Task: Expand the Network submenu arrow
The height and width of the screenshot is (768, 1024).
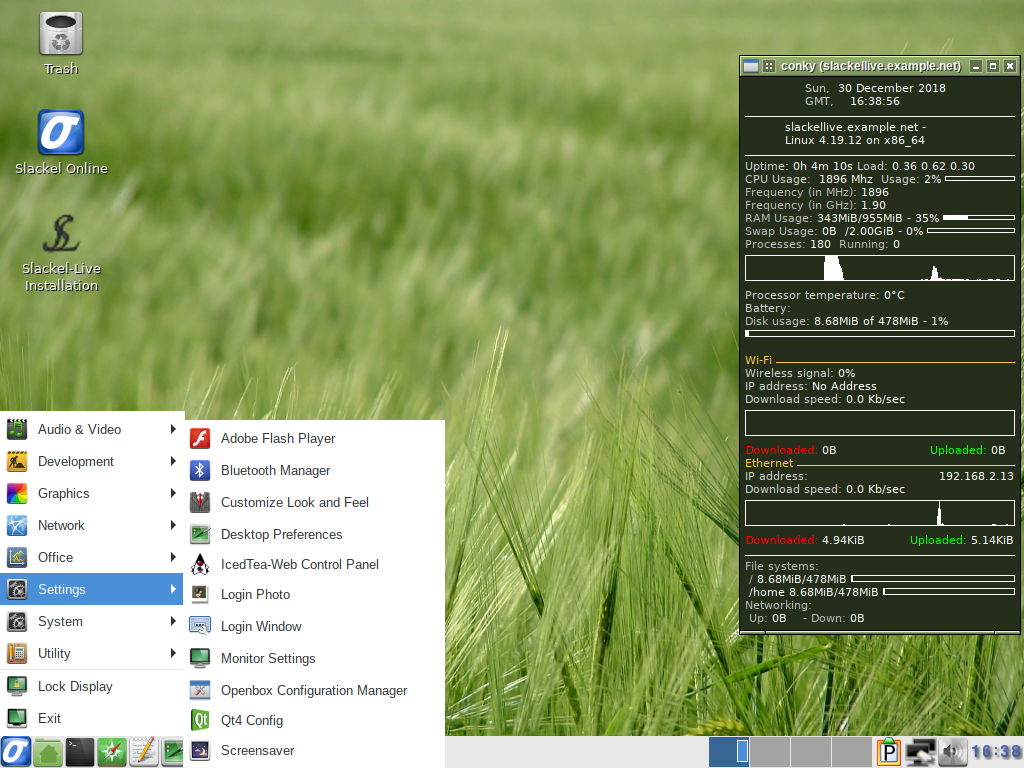Action: [172, 525]
